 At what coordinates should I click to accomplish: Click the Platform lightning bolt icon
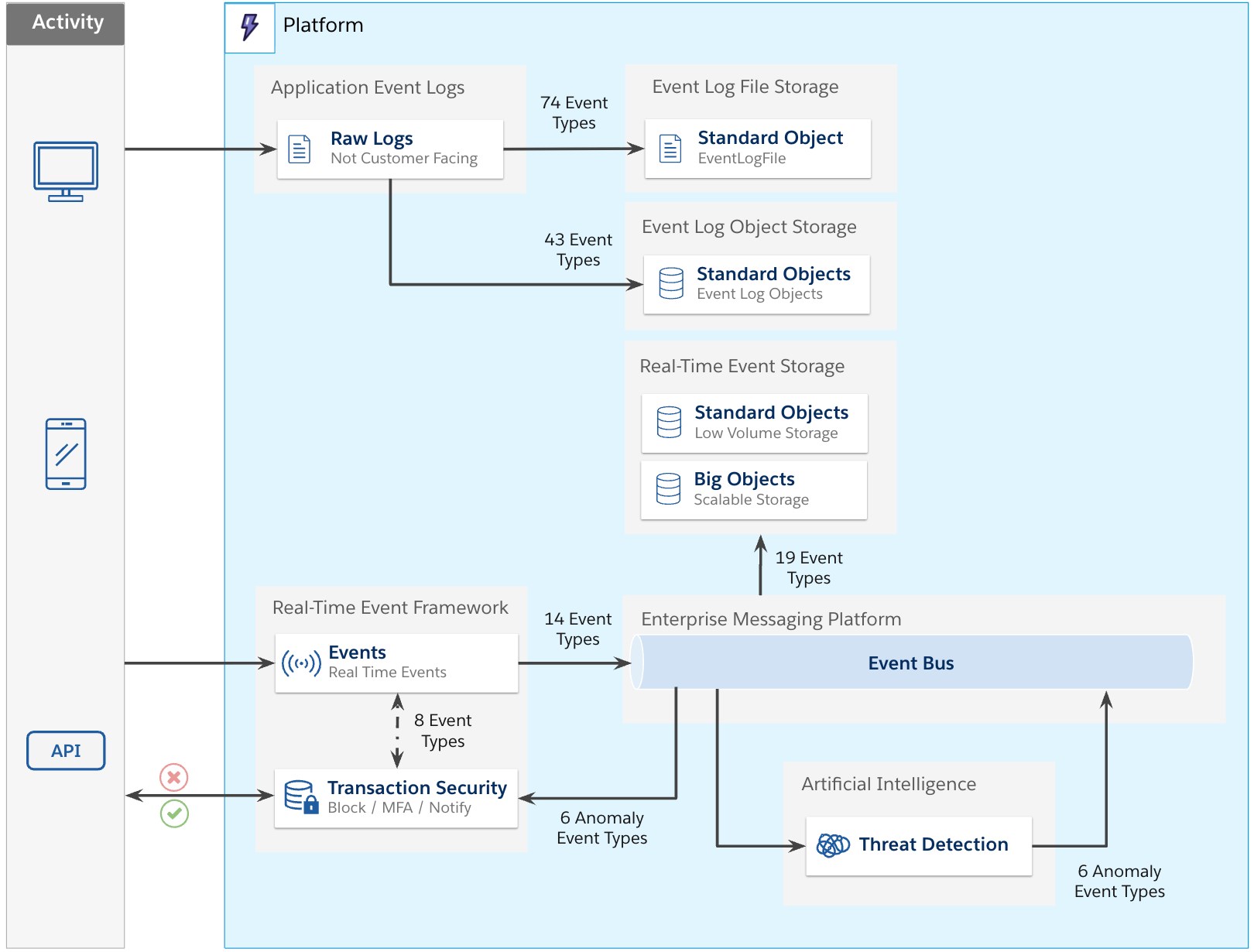pos(249,27)
